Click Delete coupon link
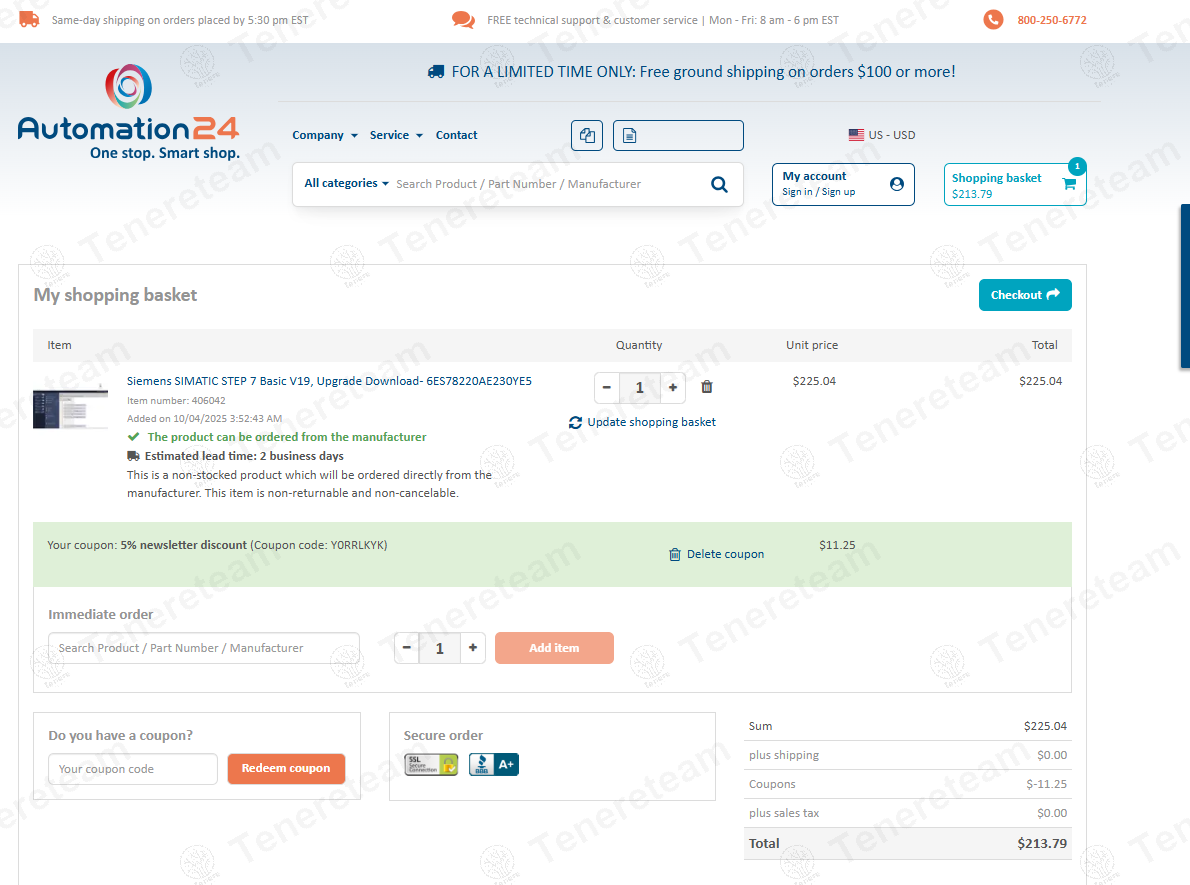1190x885 pixels. click(716, 554)
